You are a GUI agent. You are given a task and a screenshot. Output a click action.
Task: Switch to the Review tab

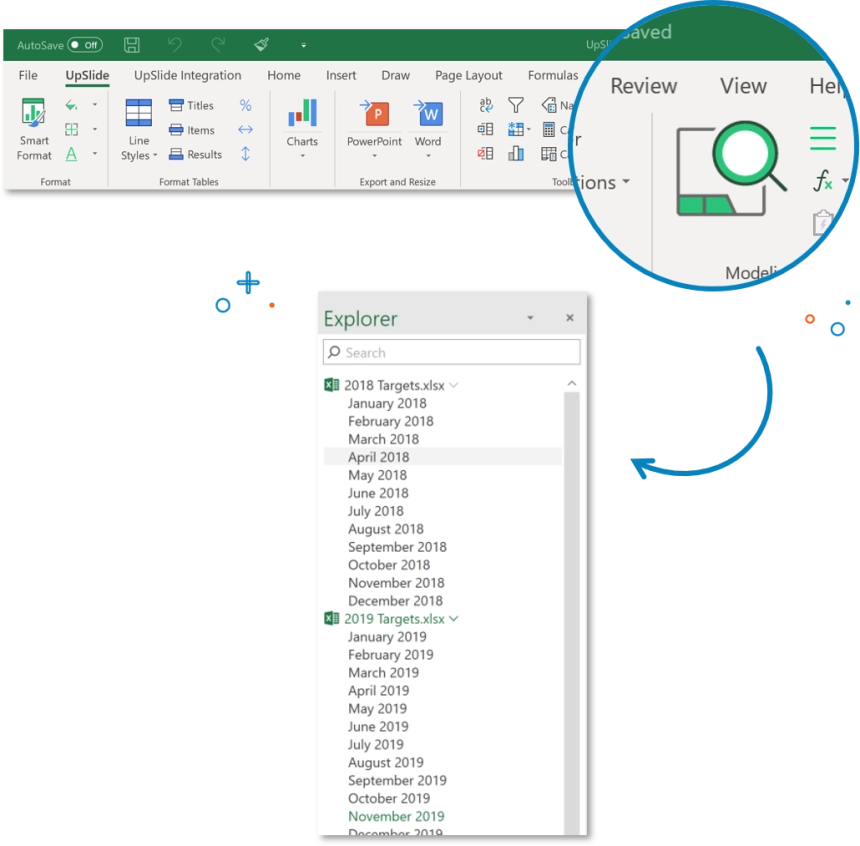(643, 86)
